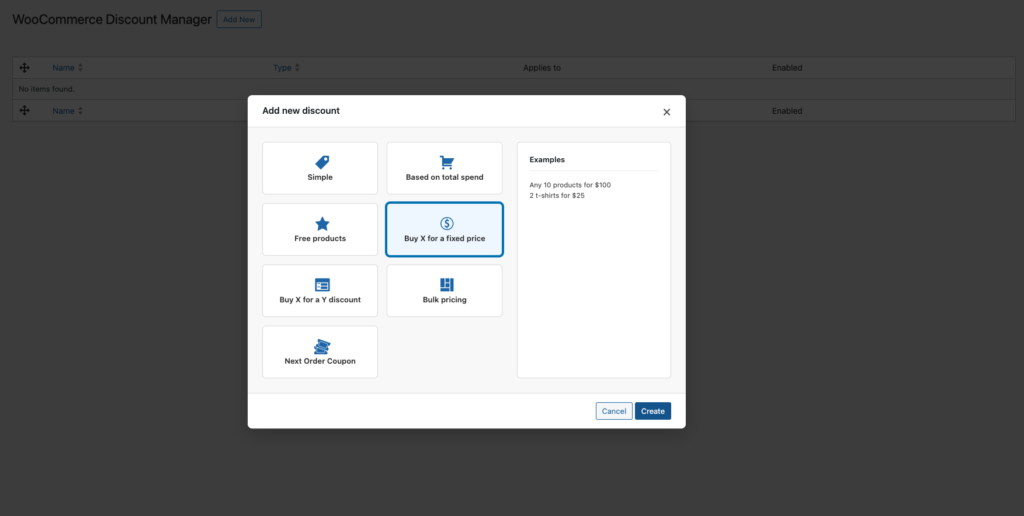Viewport: 1024px width, 516px height.
Task: Click the dollar icon for fixed price
Action: 447,224
